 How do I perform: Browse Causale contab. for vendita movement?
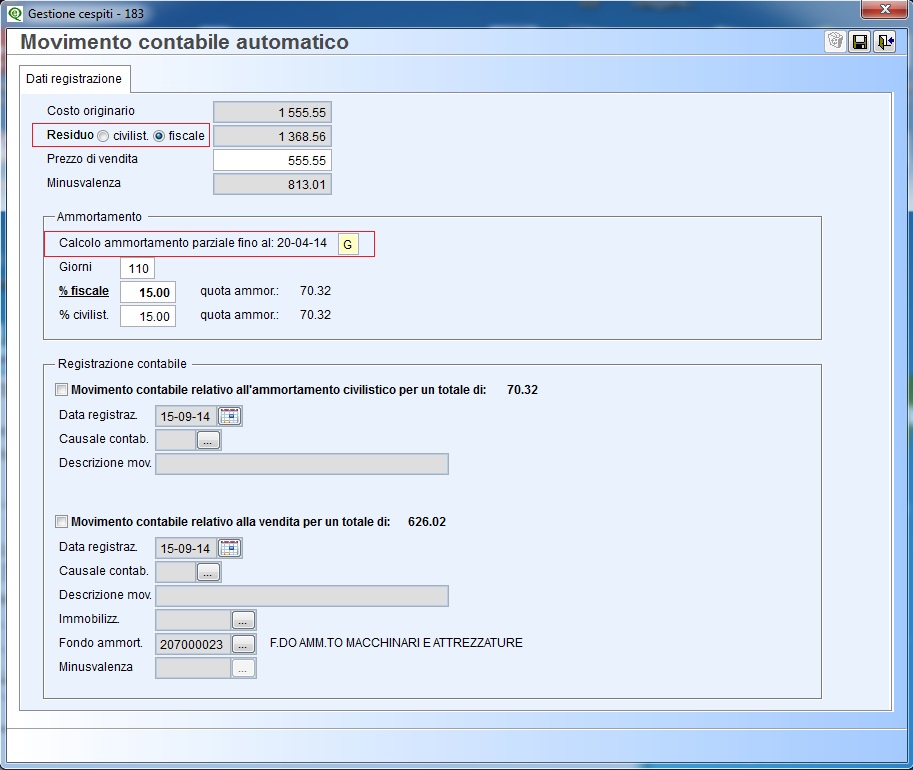[x=208, y=572]
